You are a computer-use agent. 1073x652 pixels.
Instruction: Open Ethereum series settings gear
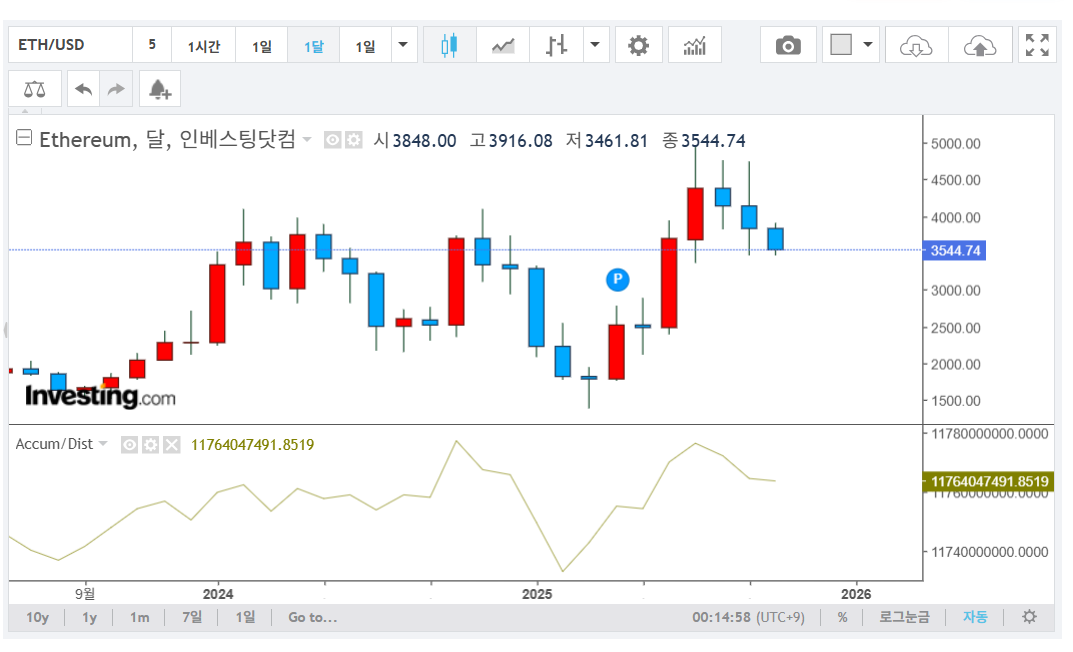tap(354, 140)
